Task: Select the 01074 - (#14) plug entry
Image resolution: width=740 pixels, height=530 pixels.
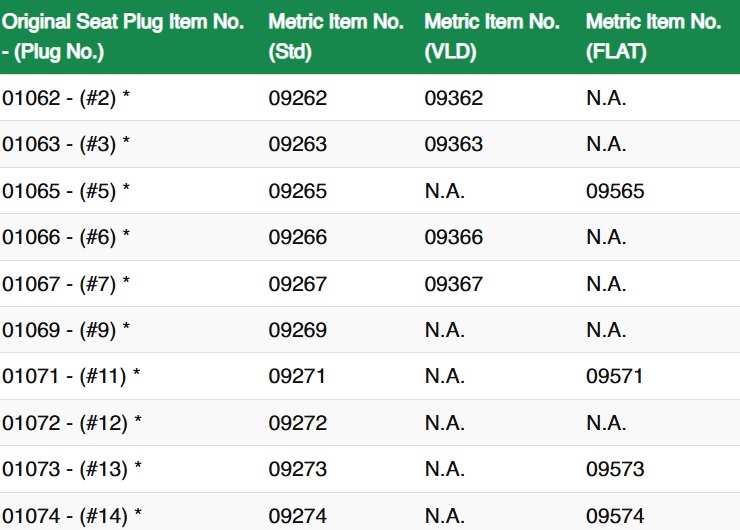Action: [x=71, y=516]
